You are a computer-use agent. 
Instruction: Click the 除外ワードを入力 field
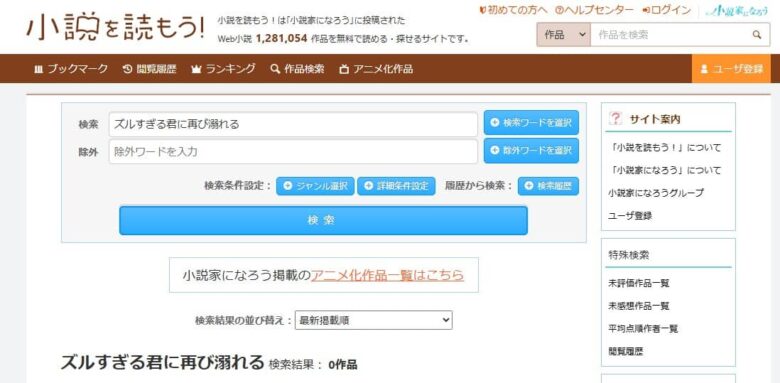click(x=293, y=152)
